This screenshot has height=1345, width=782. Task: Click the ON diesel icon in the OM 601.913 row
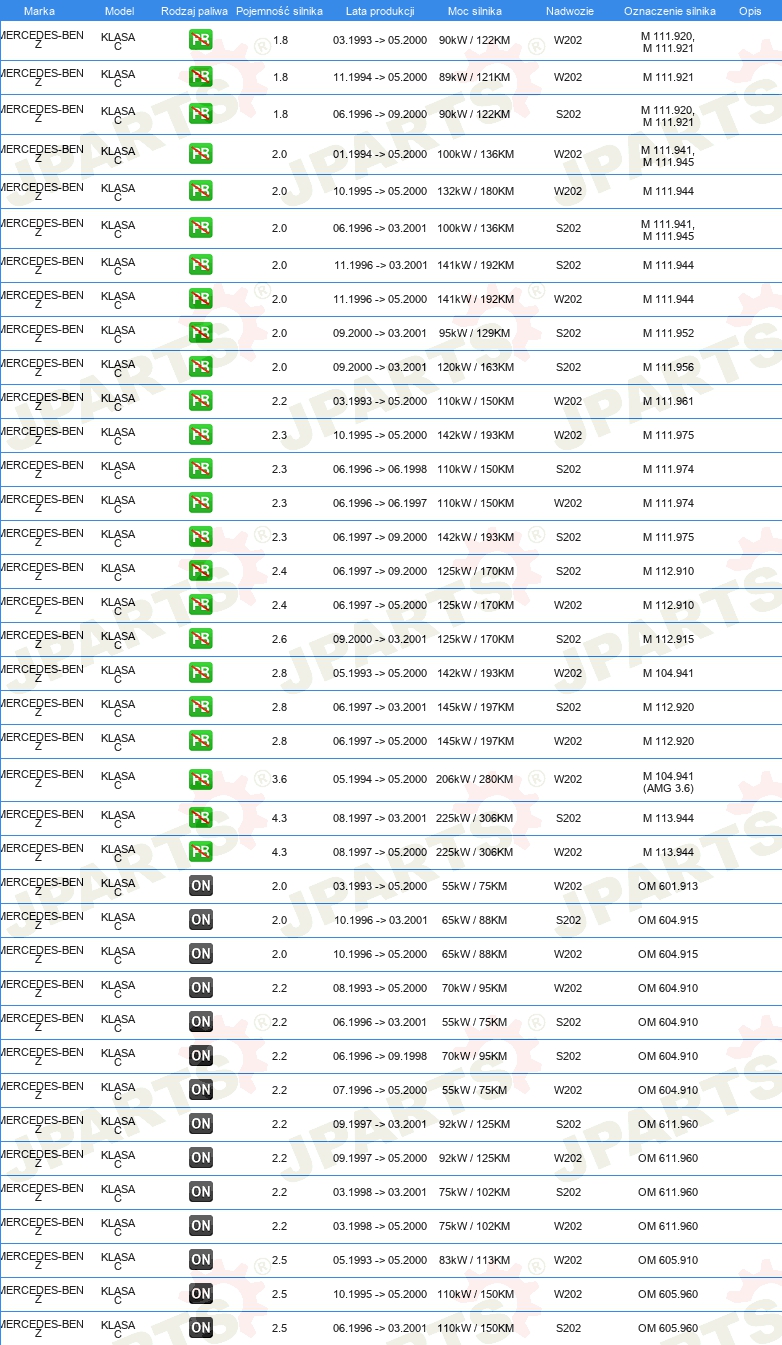click(201, 886)
